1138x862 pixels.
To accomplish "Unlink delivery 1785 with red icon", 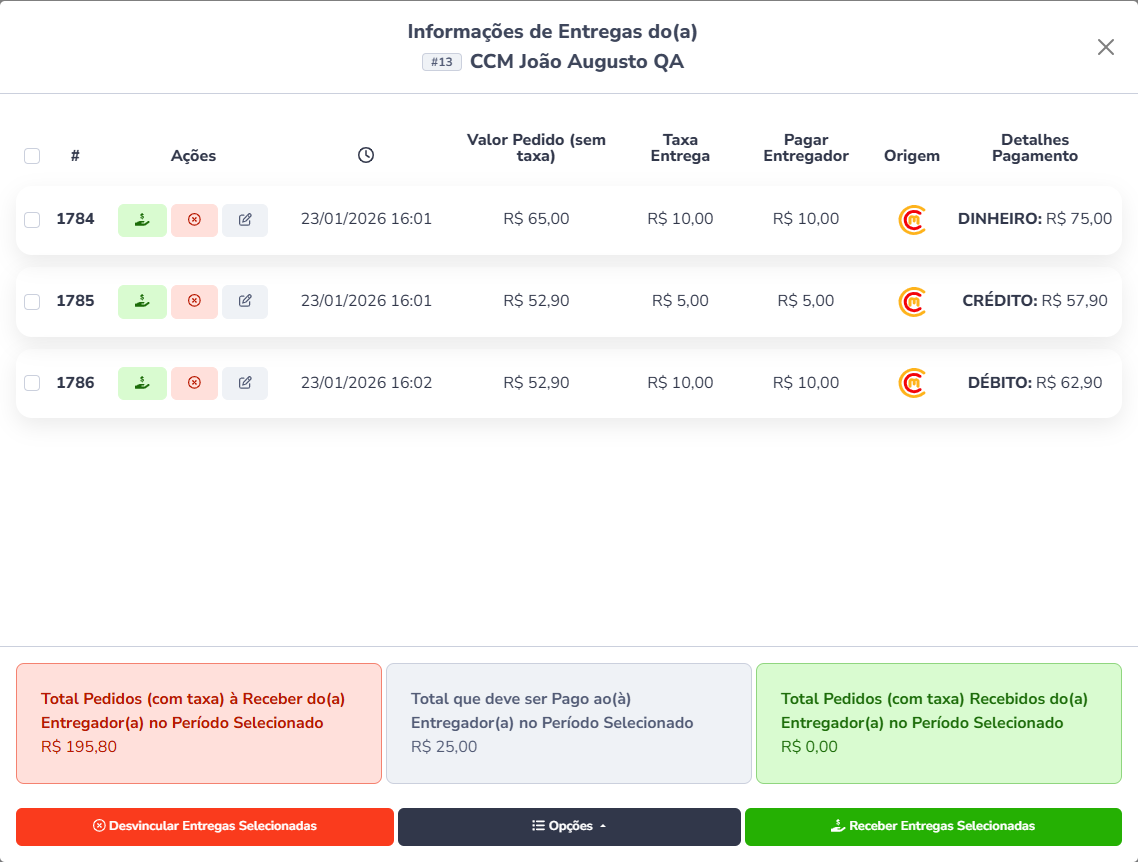I will [x=194, y=302].
